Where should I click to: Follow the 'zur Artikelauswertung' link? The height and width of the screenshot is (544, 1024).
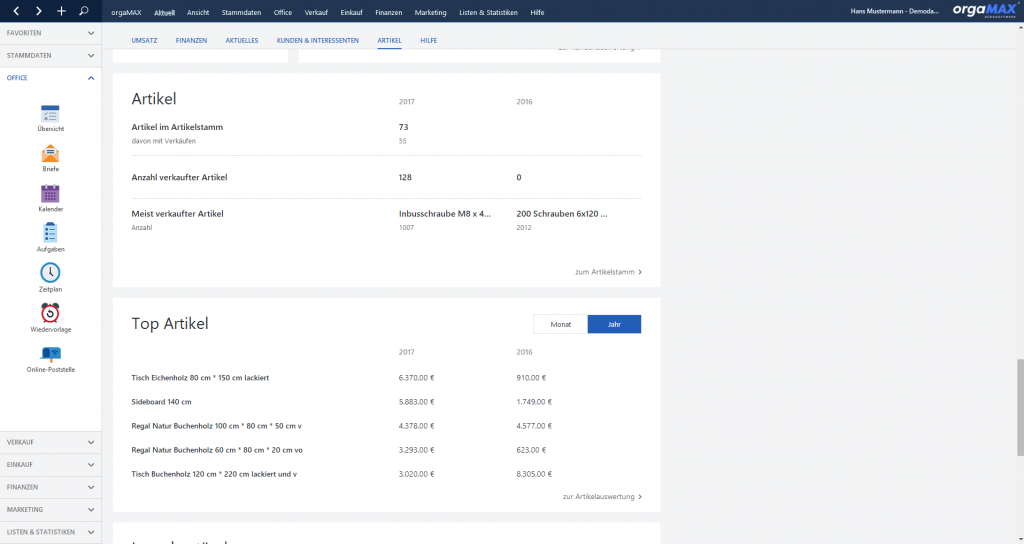click(602, 496)
